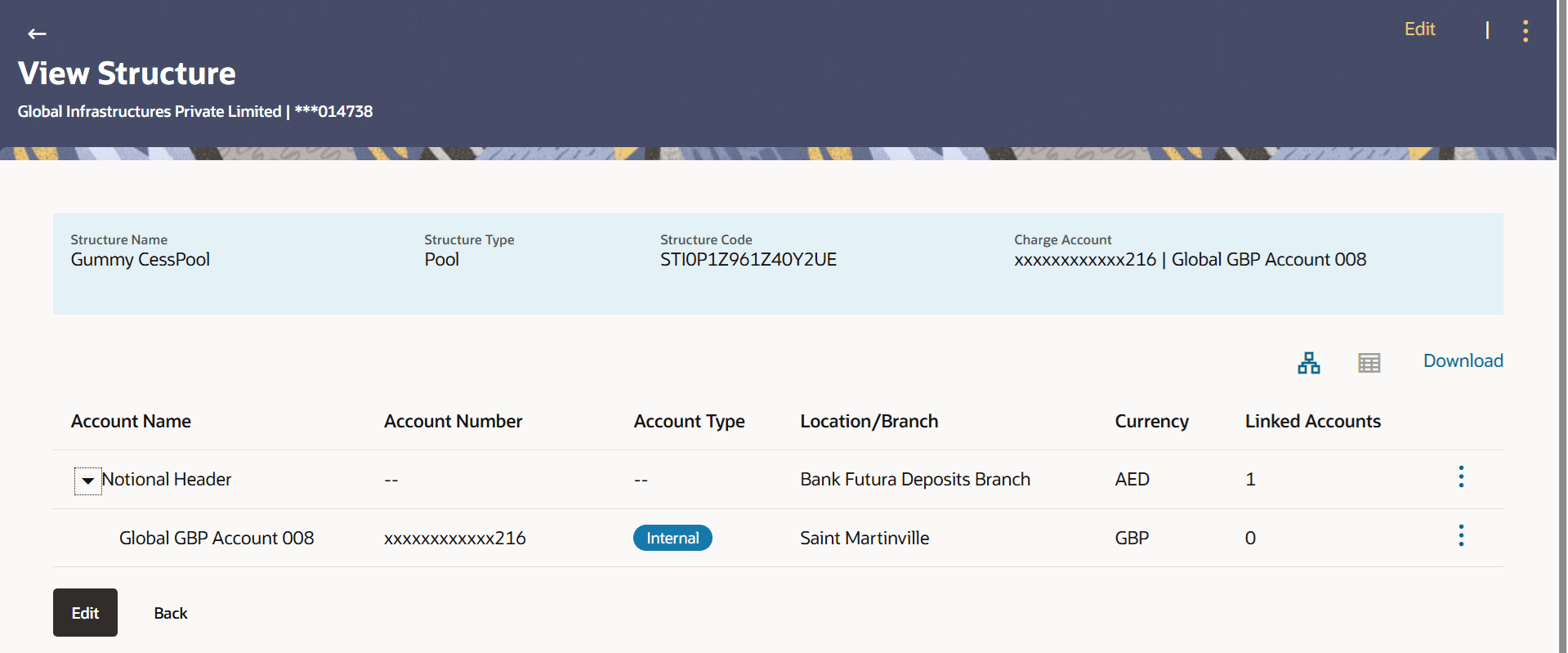Switch to table list view
Screen dimensions: 1568x653
(x=1369, y=363)
